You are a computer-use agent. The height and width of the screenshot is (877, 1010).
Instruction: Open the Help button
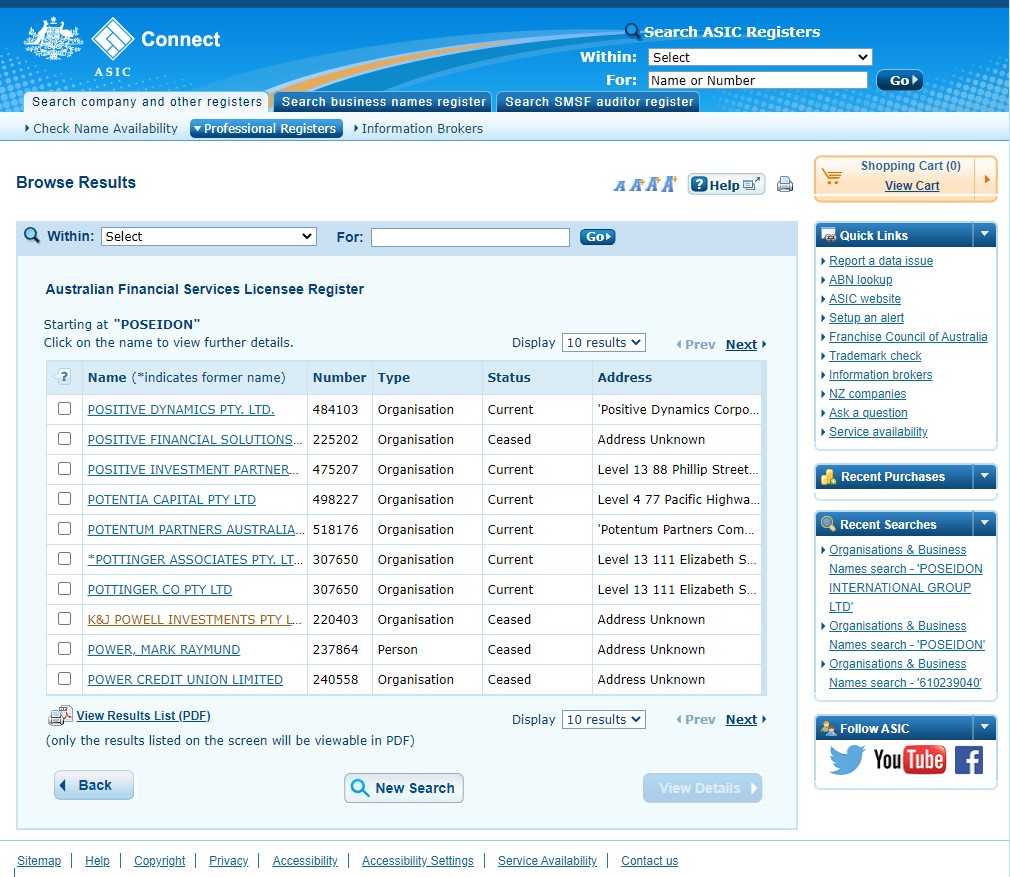726,185
